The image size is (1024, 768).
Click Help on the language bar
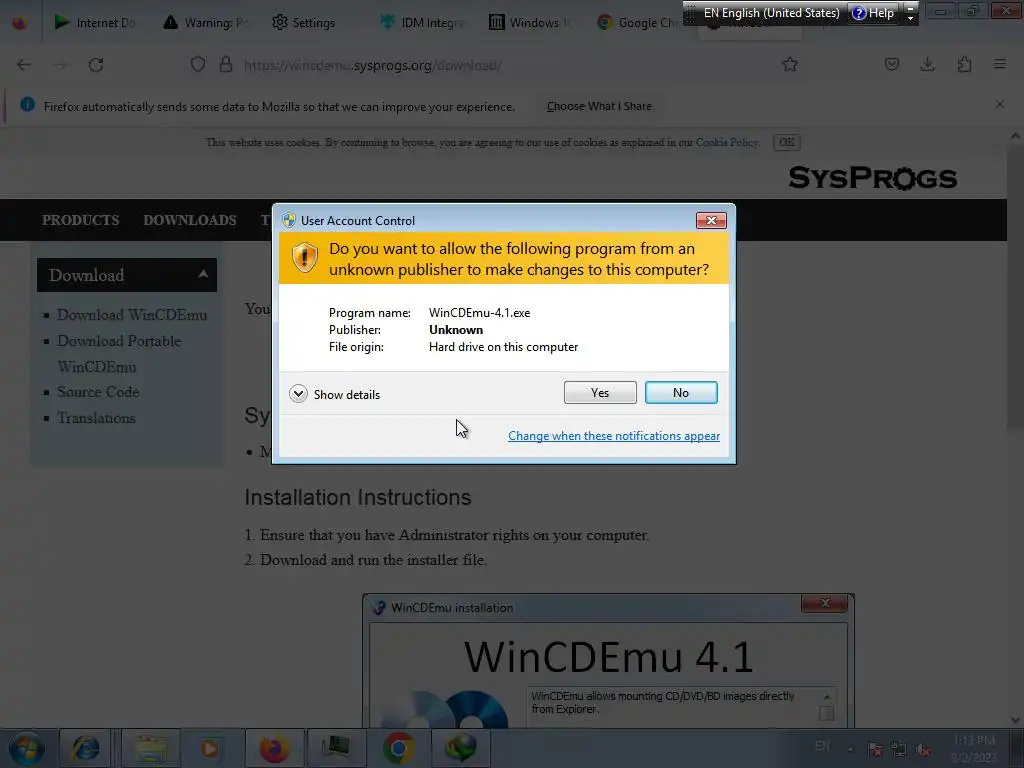coord(873,12)
